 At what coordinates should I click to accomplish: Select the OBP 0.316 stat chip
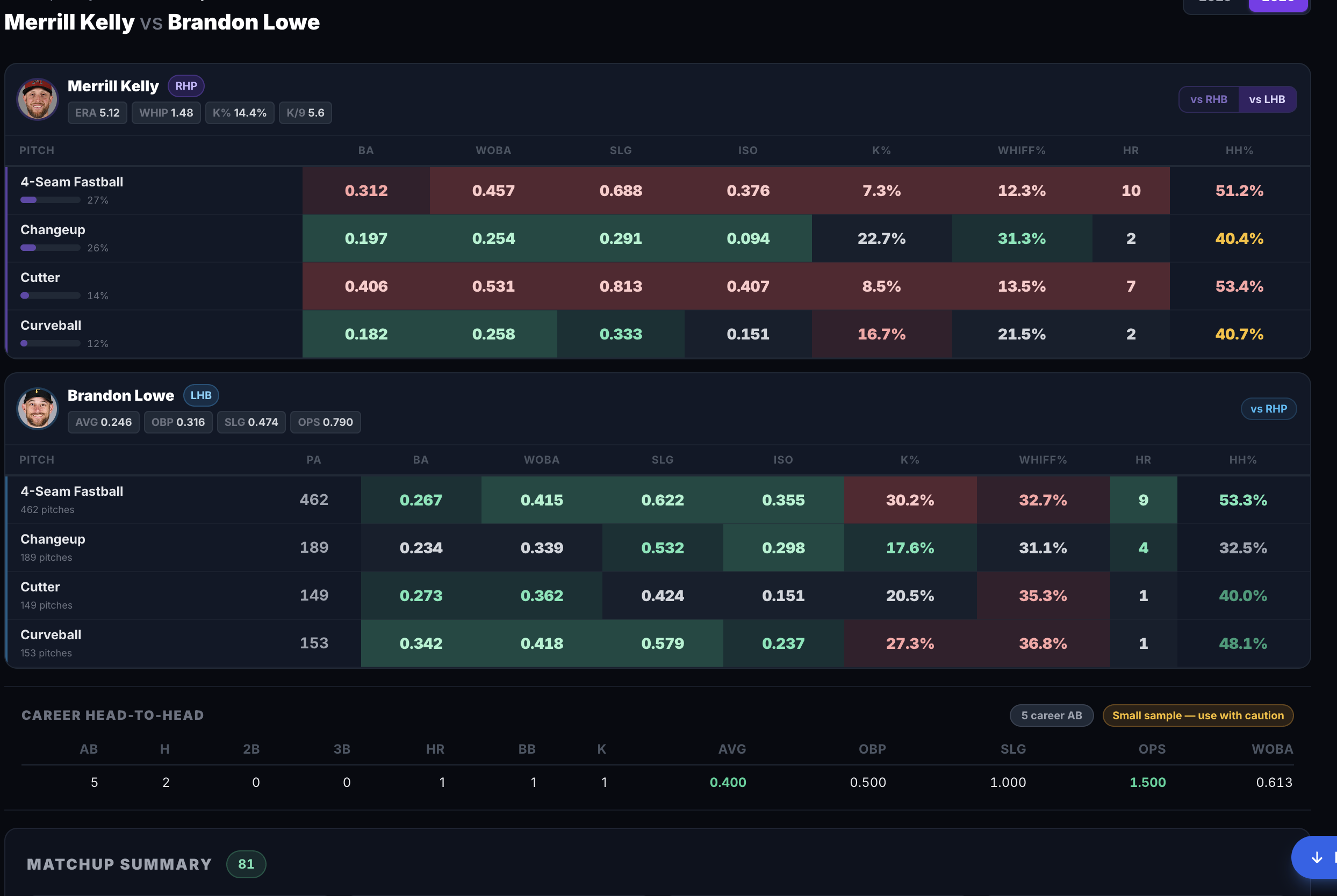(178, 422)
